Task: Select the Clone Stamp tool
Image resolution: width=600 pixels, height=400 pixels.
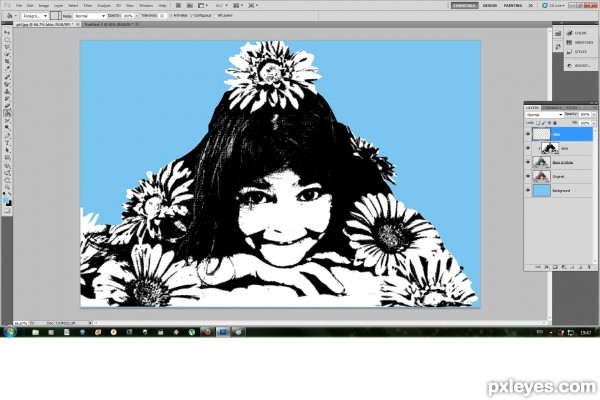Action: pos(7,92)
